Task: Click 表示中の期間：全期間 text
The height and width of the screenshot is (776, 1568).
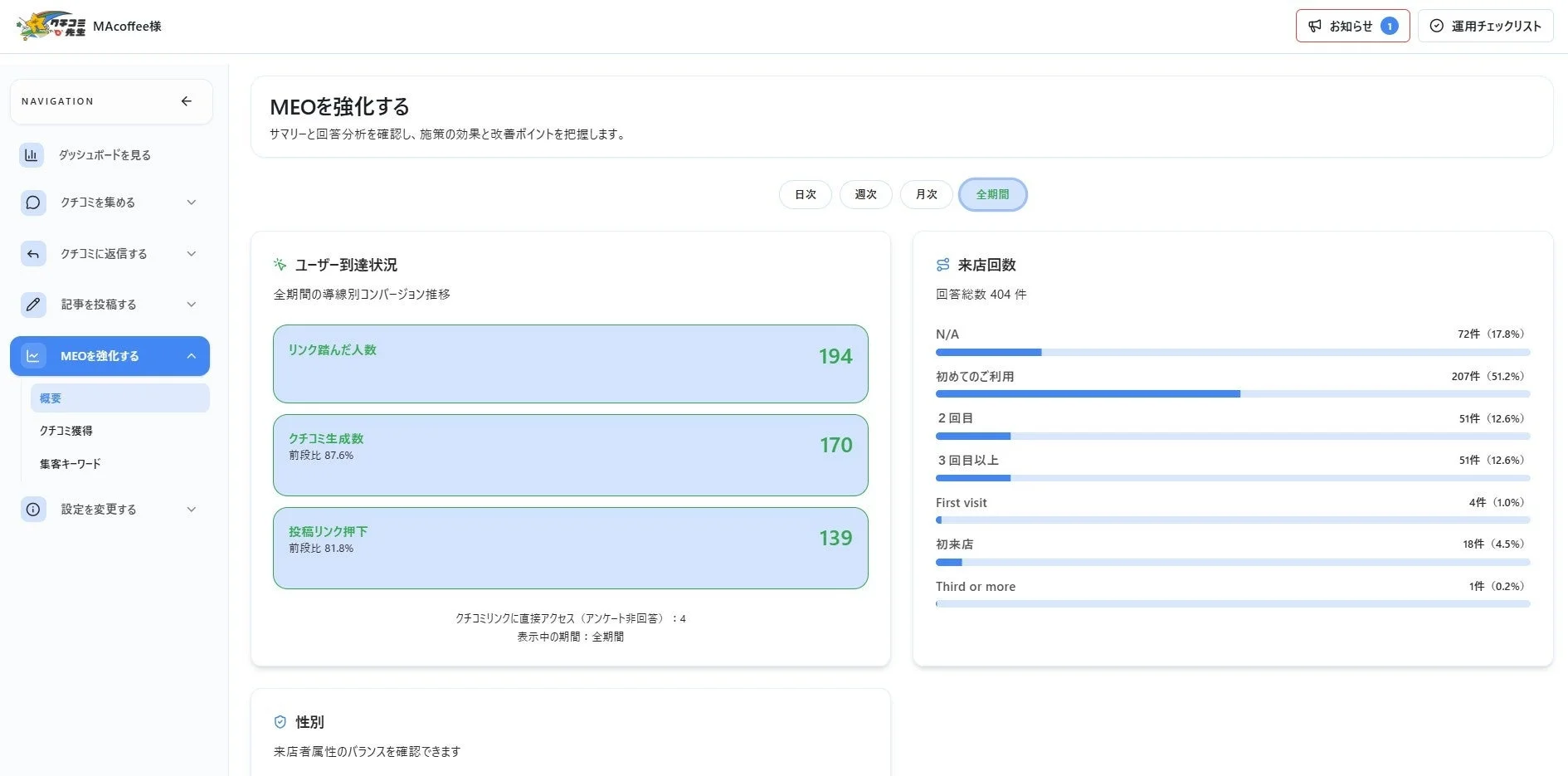Action: pos(571,637)
